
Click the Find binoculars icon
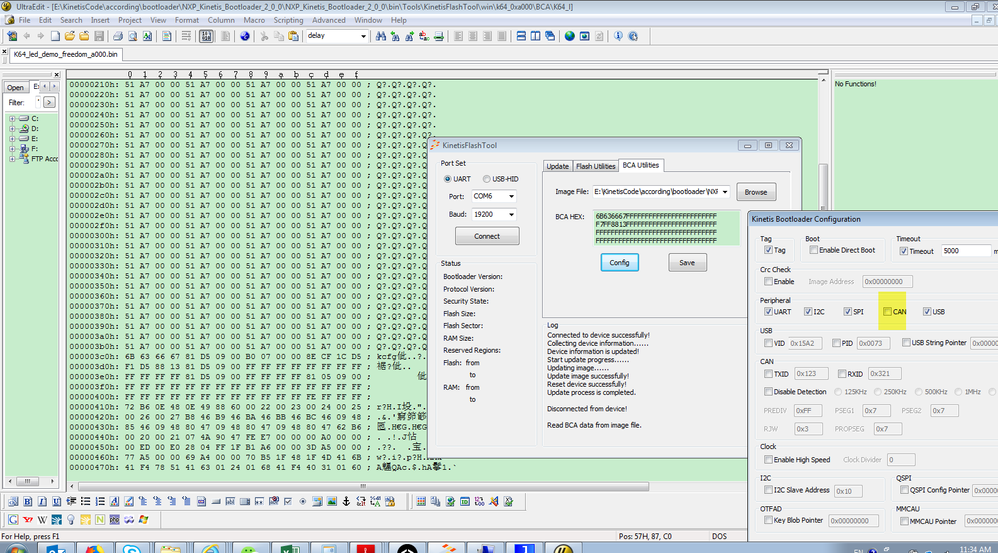(x=381, y=36)
